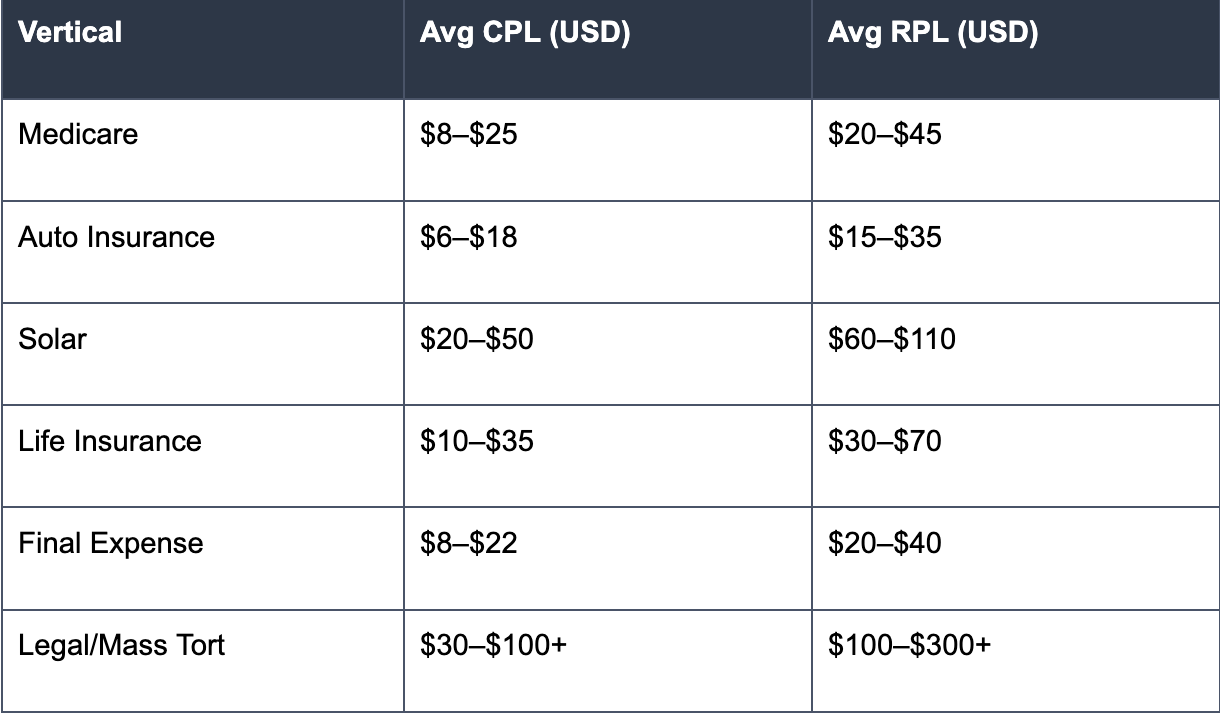Select the Avg CPL (USD) header cell

pyautogui.click(x=608, y=49)
